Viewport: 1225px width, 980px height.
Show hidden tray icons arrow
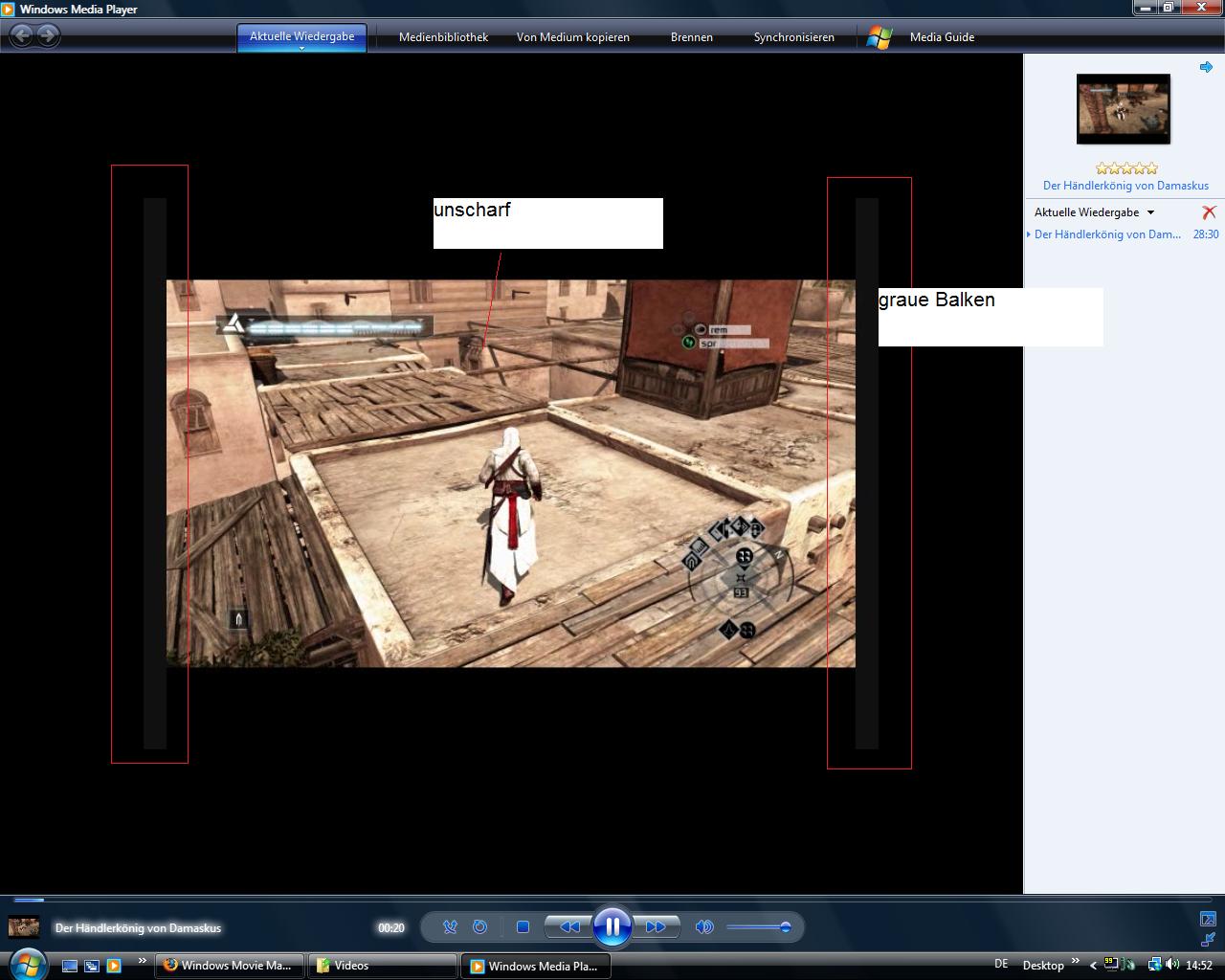pos(1093,966)
